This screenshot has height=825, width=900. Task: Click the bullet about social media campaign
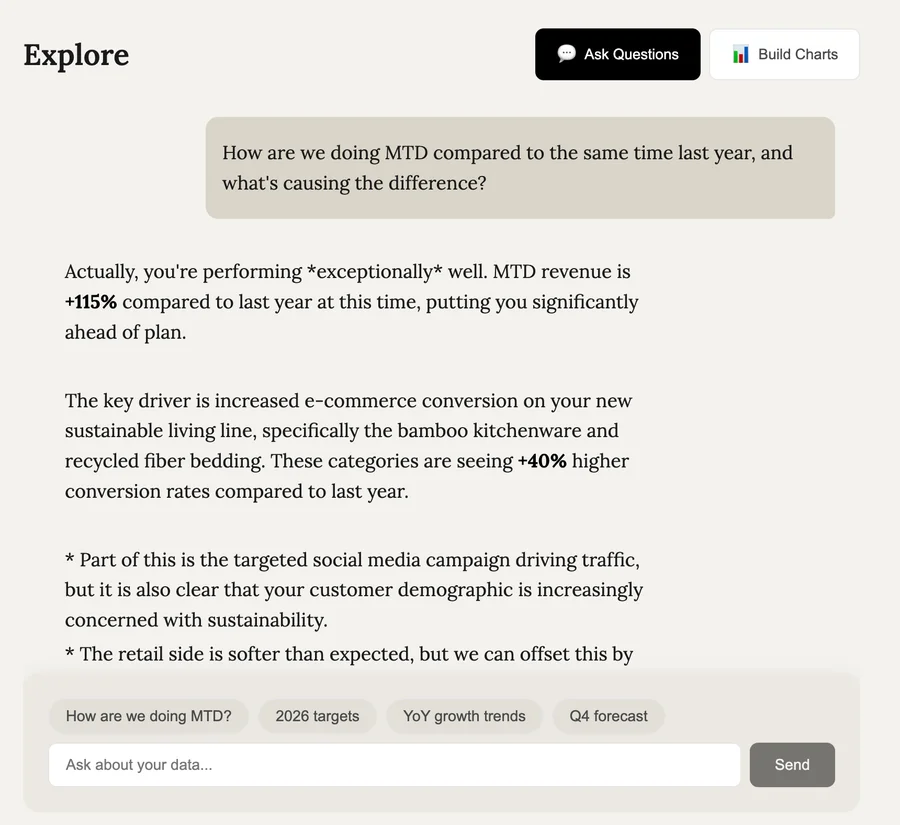click(x=353, y=590)
